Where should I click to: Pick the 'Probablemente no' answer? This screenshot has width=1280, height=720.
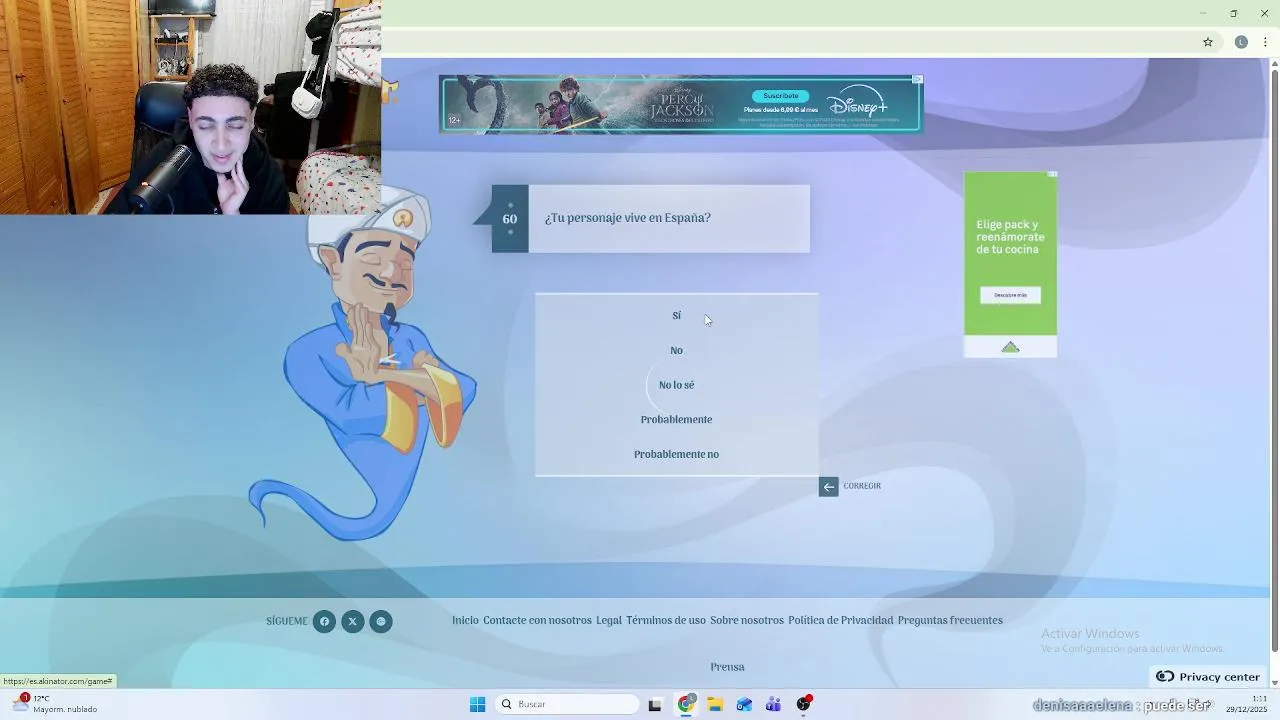click(676, 454)
